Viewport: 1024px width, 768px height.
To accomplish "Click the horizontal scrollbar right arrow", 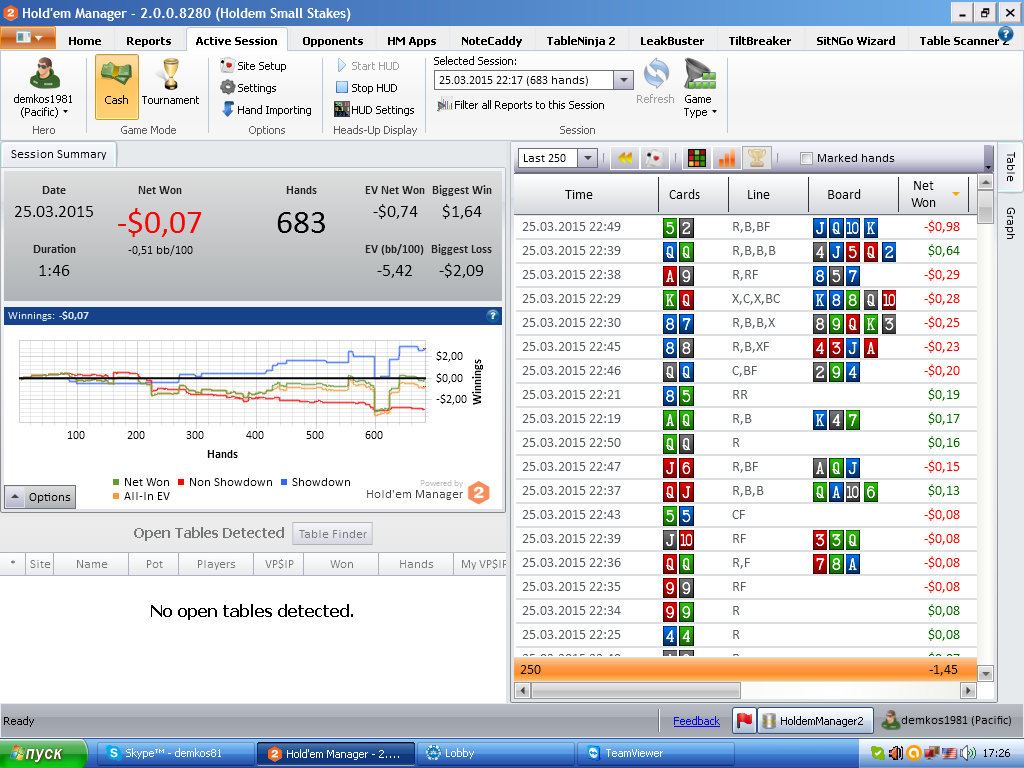I will (968, 690).
